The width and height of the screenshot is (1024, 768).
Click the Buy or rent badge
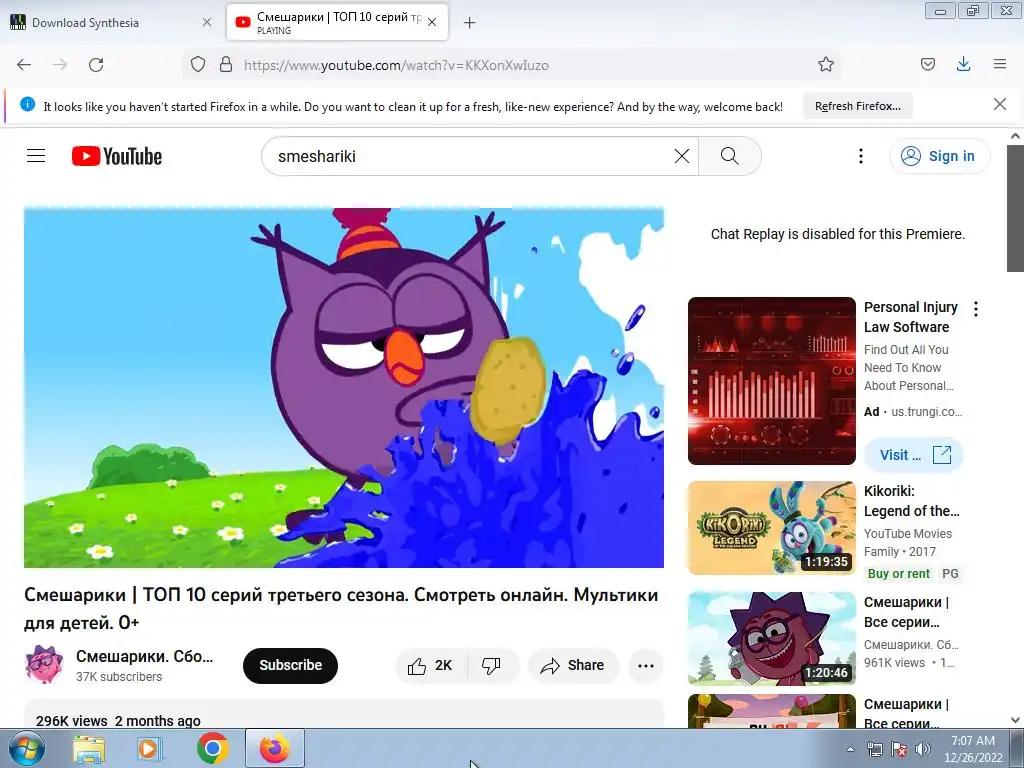pos(898,573)
